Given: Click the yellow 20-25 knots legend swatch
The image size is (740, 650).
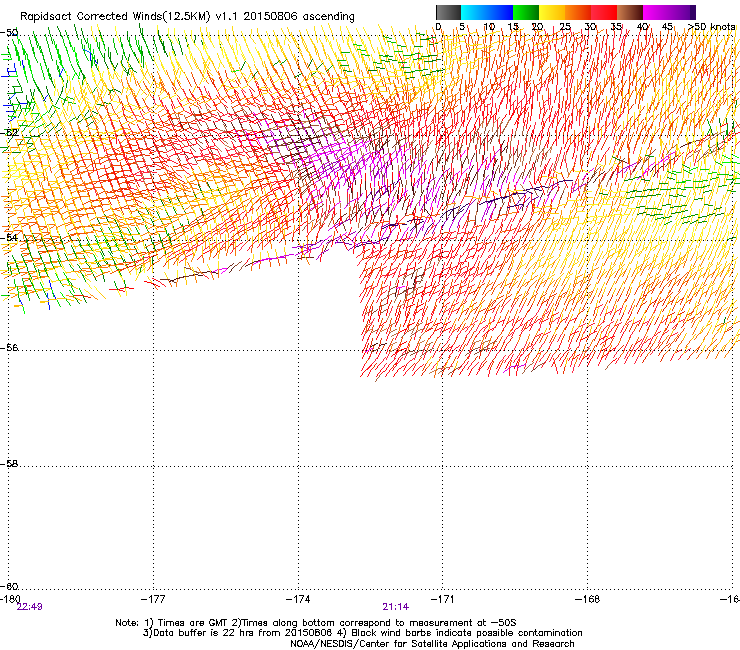Looking at the screenshot, I should [x=552, y=12].
